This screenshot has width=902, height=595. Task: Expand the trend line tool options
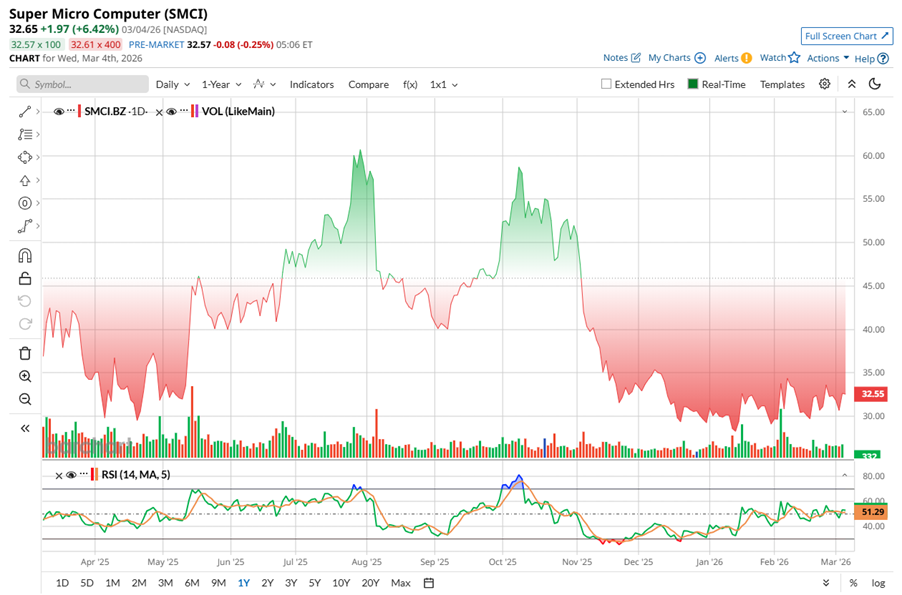coord(38,112)
